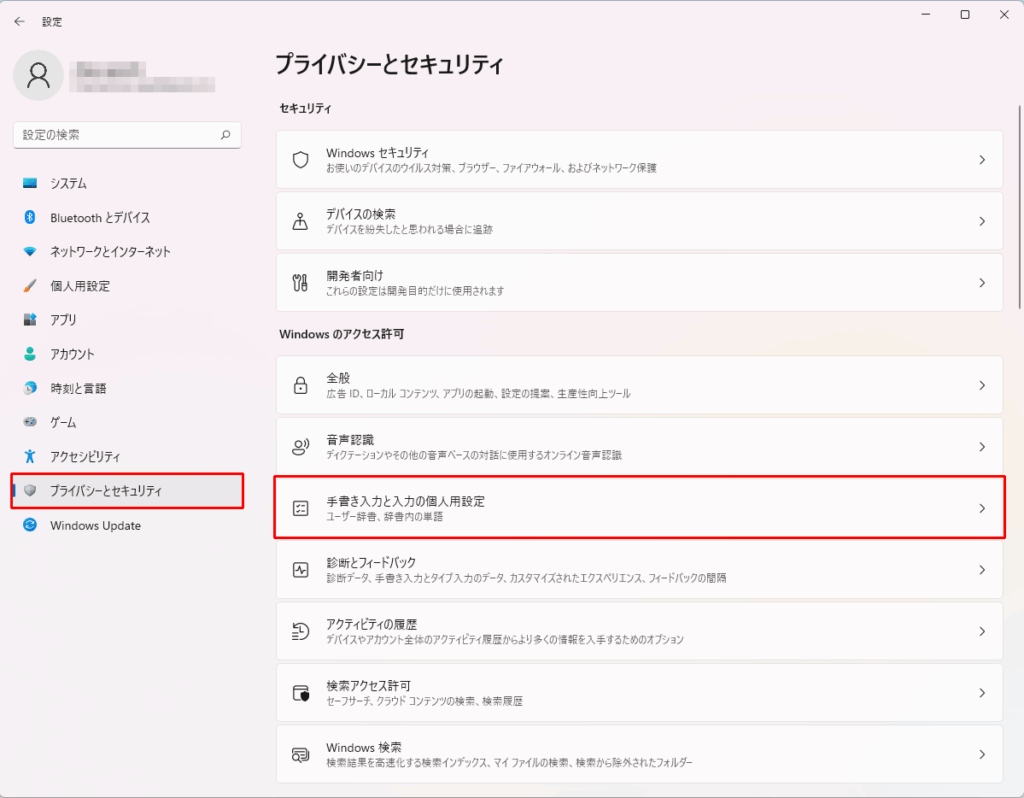Click the Windows Update refresh icon
This screenshot has height=798, width=1024.
tap(30, 525)
